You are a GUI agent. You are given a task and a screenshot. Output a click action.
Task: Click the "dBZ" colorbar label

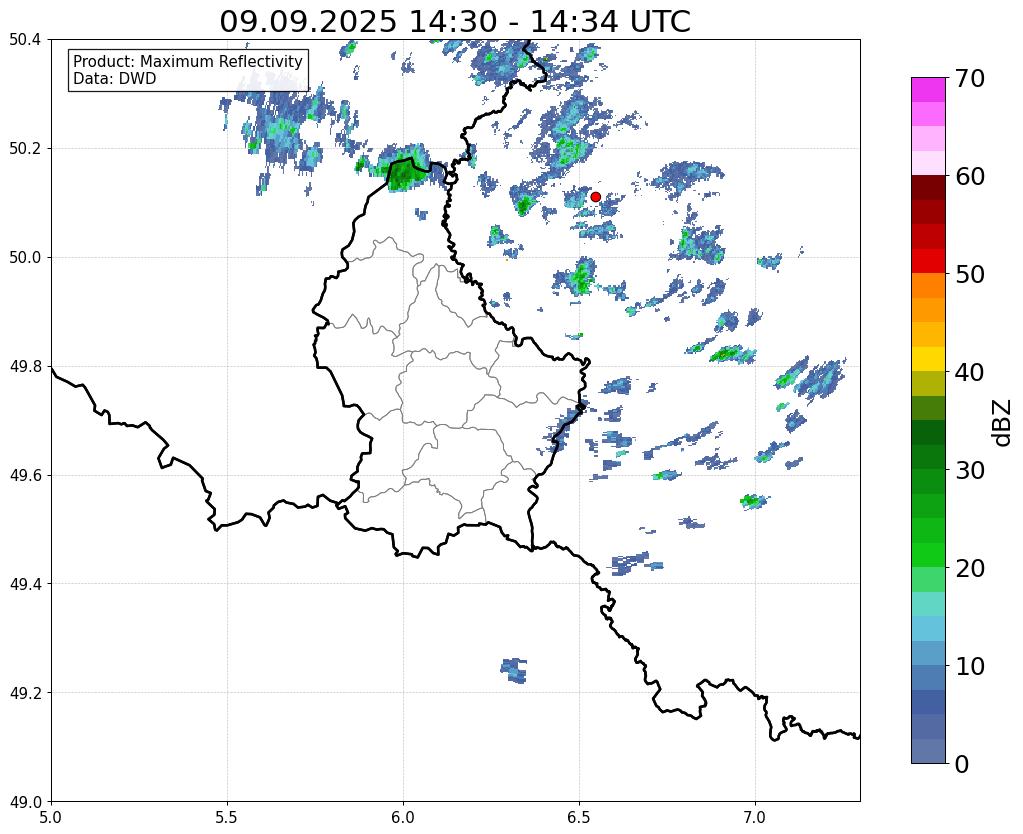[x=1003, y=423]
